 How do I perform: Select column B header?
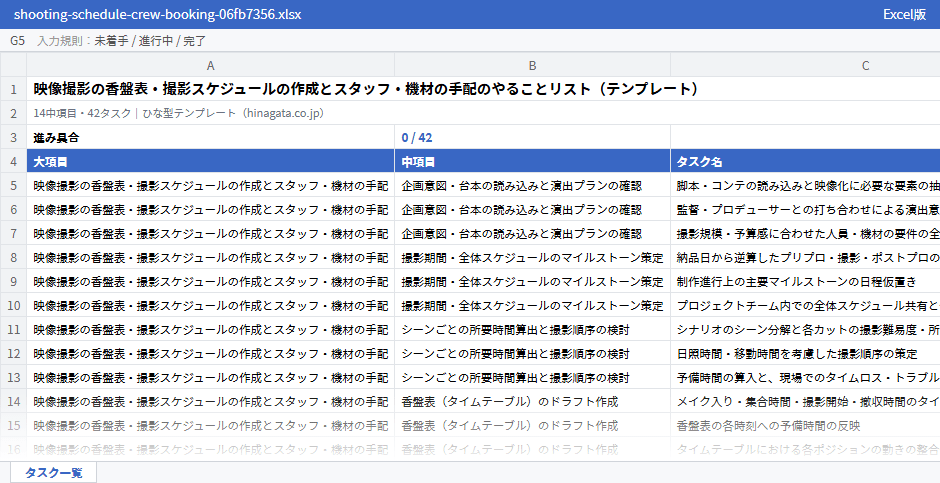pyautogui.click(x=532, y=65)
